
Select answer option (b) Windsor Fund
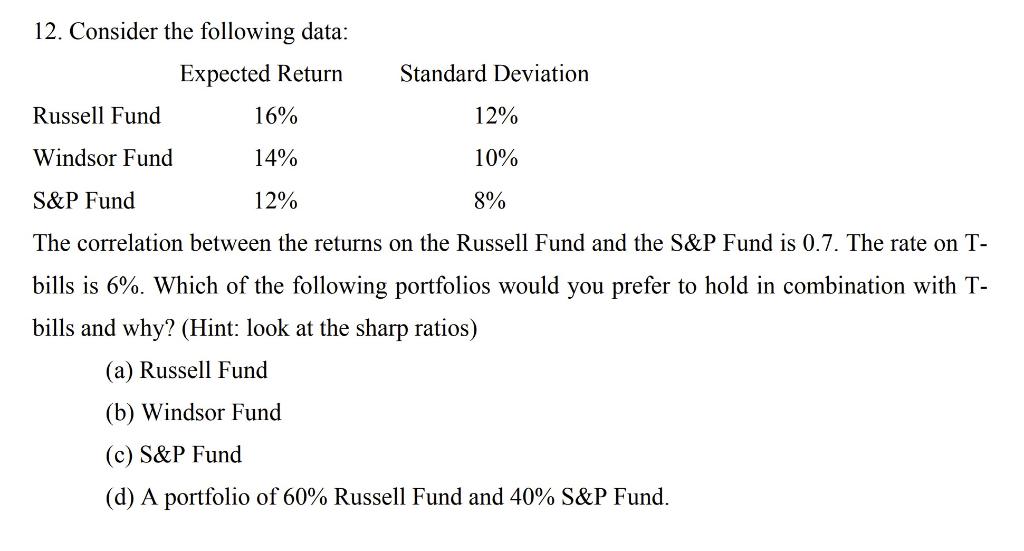pos(193,413)
